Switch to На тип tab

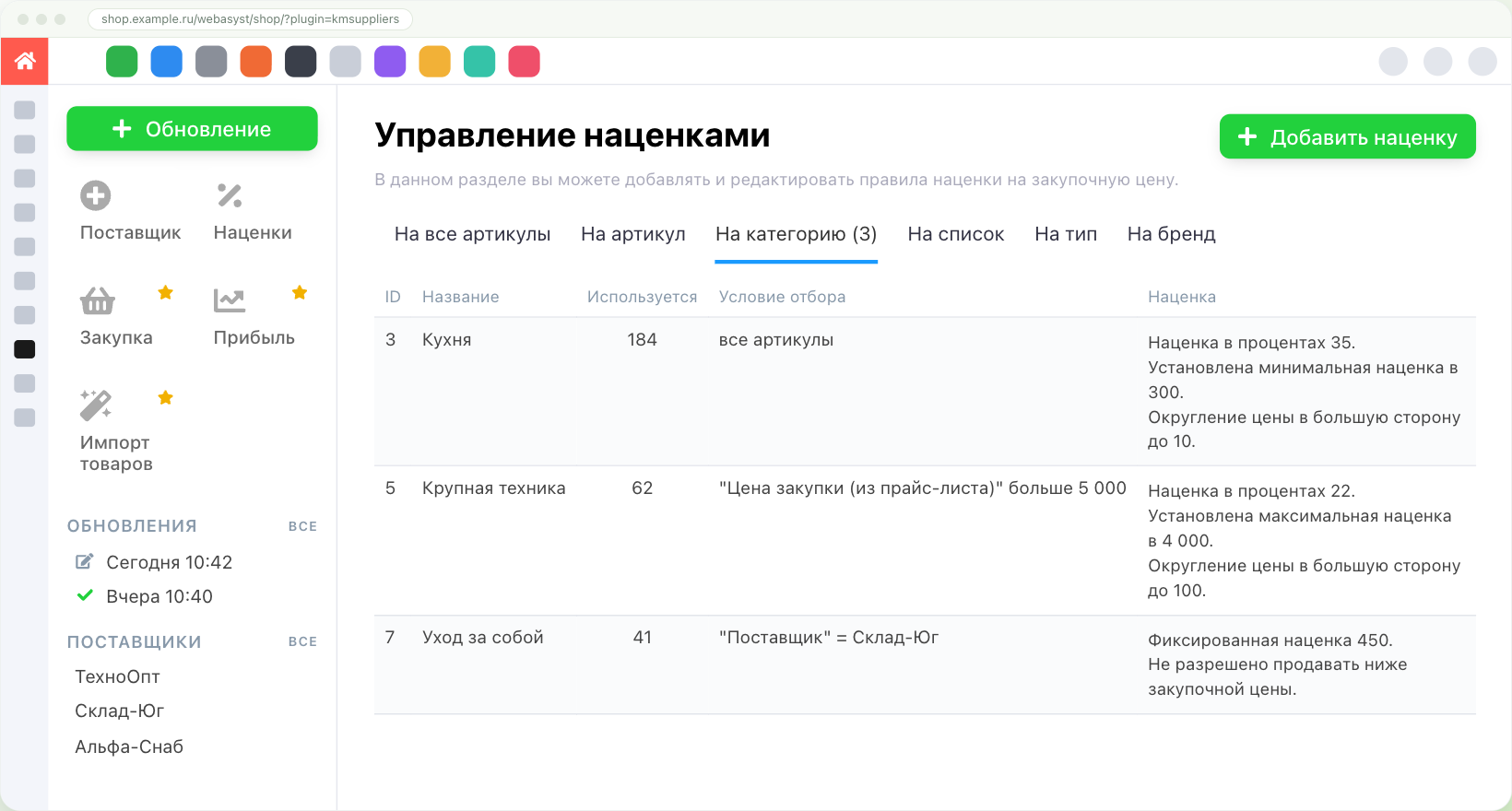coord(1066,234)
